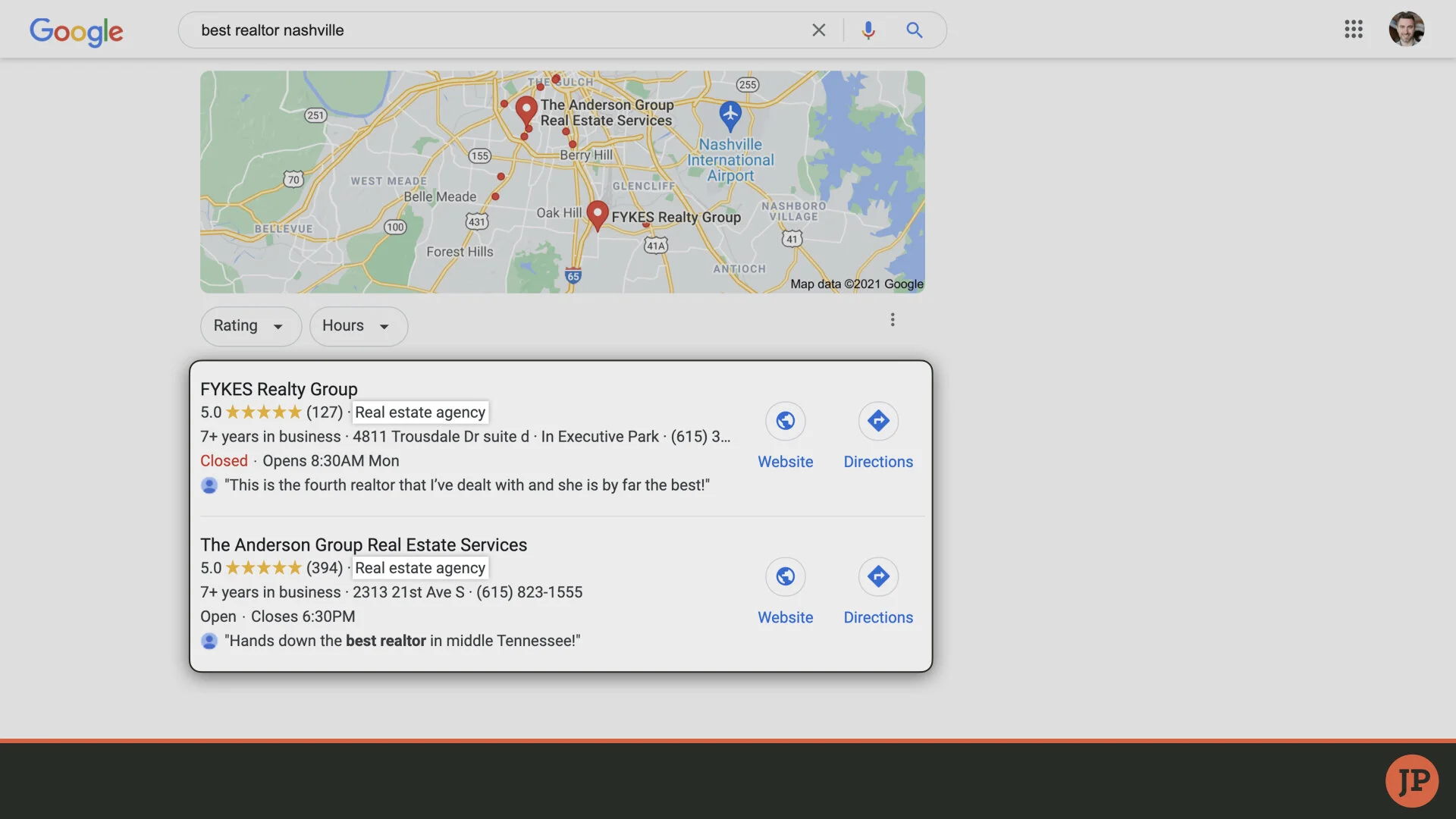Screen dimensions: 1456x819
Task: Open the three-dot more options menu
Action: point(893,320)
